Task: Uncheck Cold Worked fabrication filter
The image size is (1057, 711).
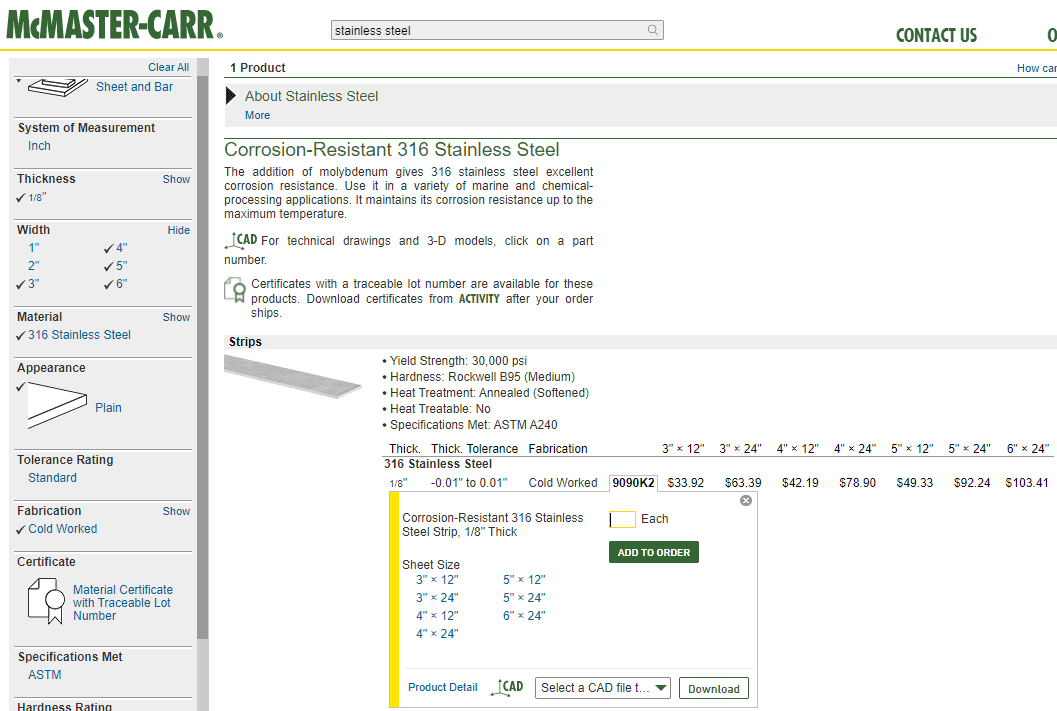Action: click(x=57, y=529)
